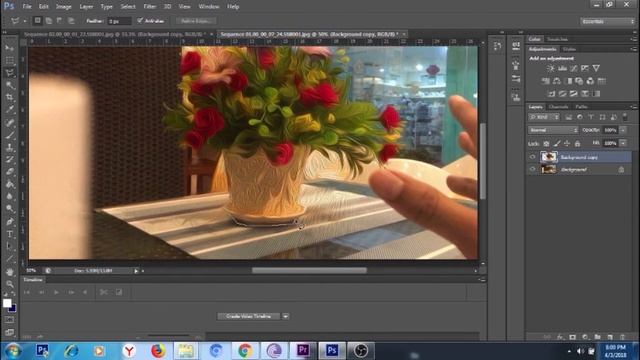Add a Brightness/Contrast adjustment
The image size is (640, 360).
[550, 68]
